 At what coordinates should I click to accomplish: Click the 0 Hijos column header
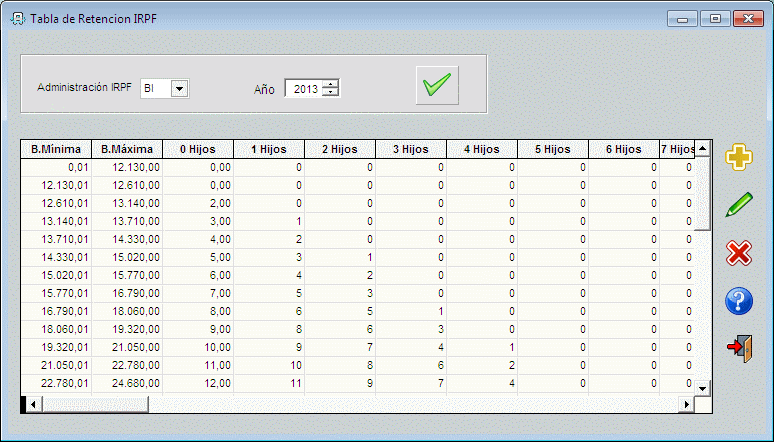[198, 149]
